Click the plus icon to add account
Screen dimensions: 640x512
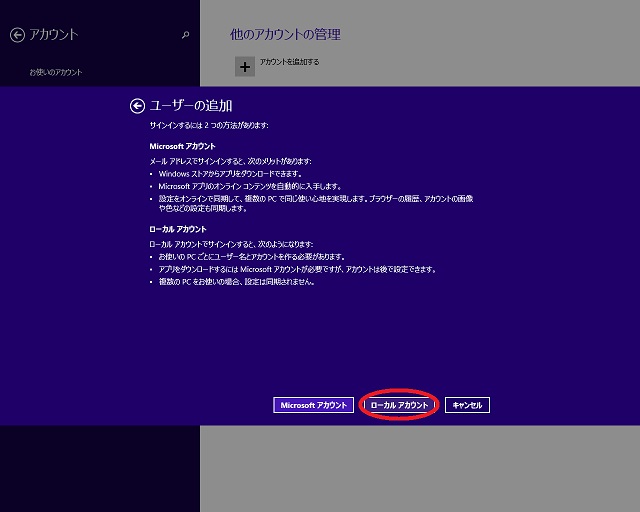point(244,66)
